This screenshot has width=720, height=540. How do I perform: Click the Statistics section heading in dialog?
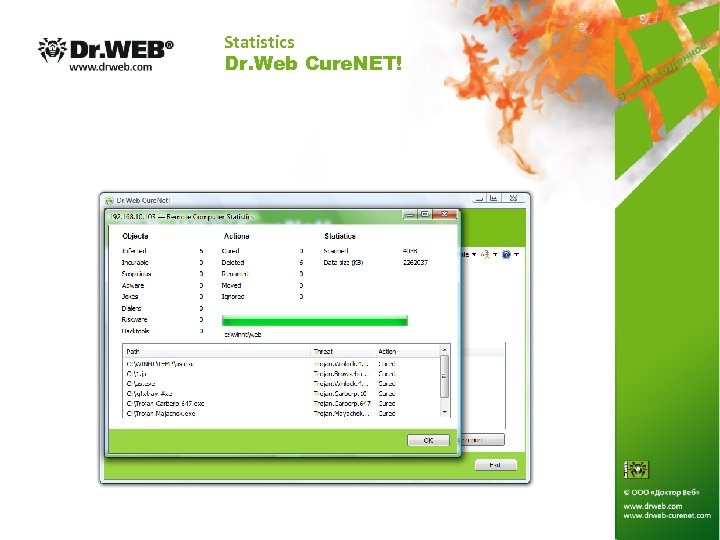coord(340,236)
